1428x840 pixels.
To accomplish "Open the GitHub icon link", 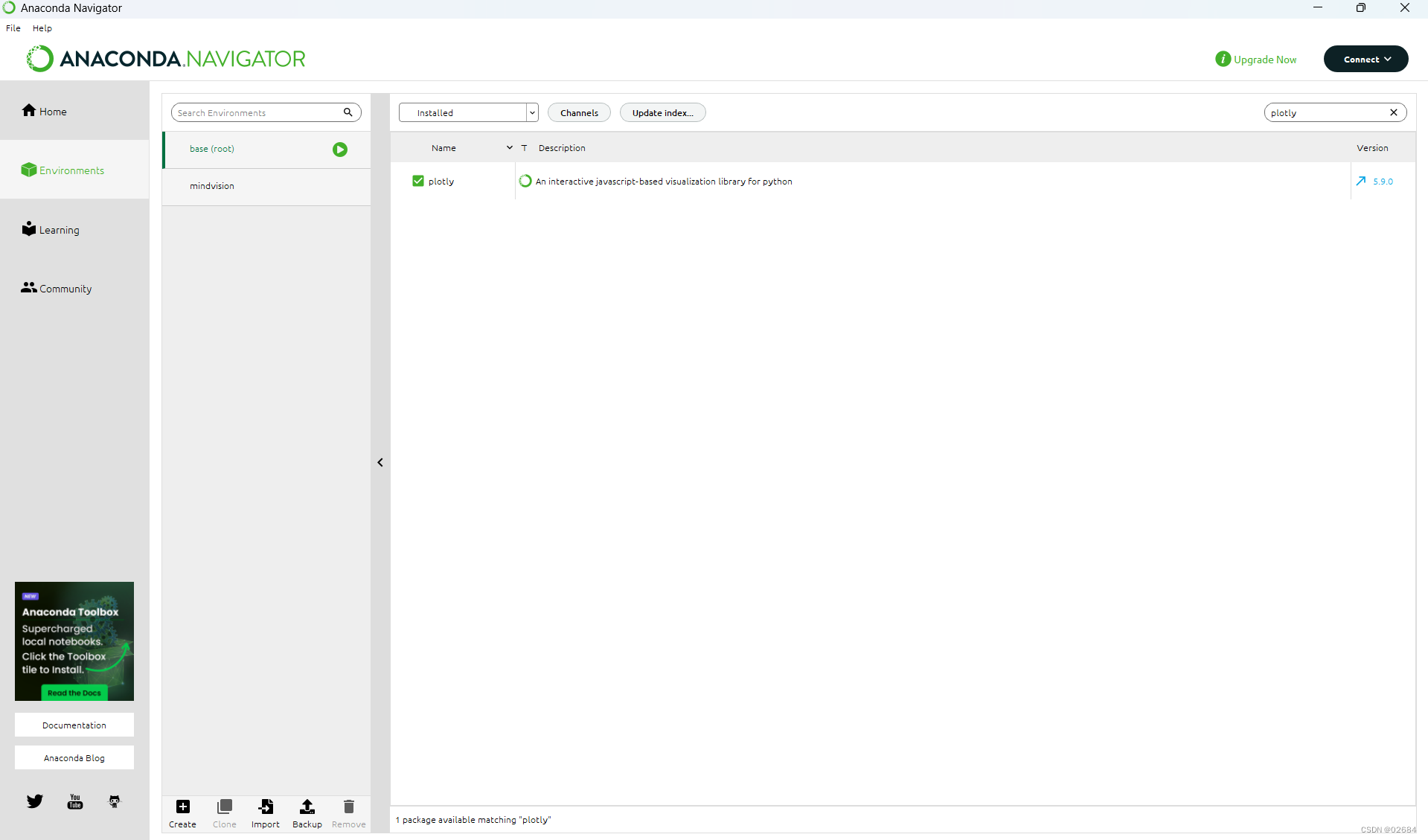I will 115,801.
